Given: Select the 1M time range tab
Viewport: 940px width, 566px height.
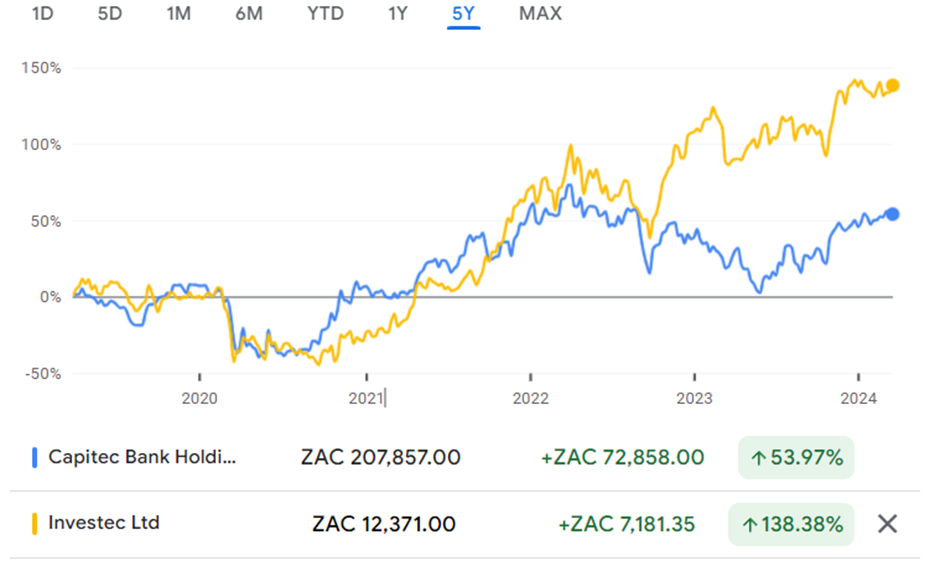Looking at the screenshot, I should tap(178, 14).
